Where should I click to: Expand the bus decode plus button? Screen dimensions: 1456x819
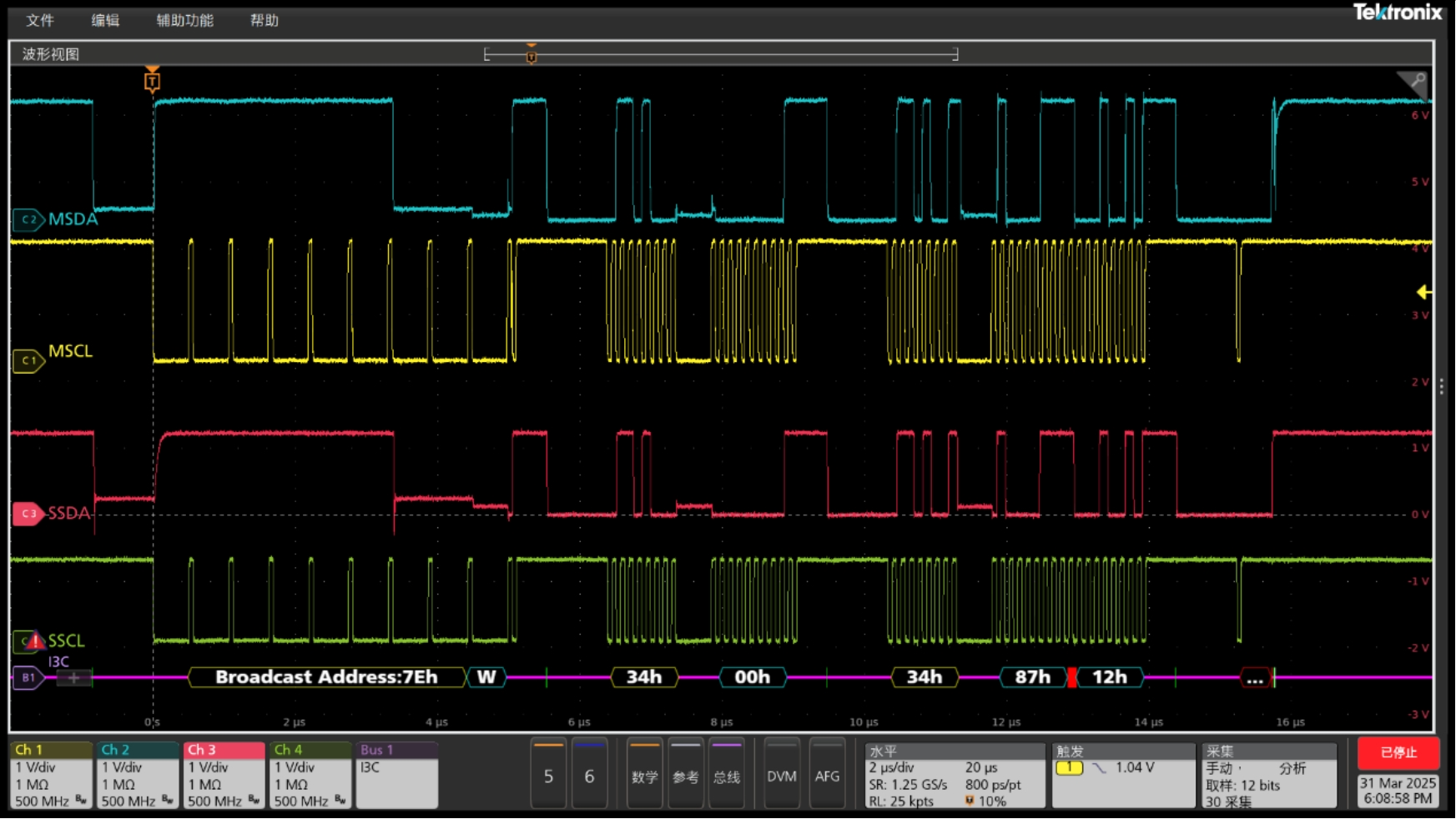(x=73, y=678)
